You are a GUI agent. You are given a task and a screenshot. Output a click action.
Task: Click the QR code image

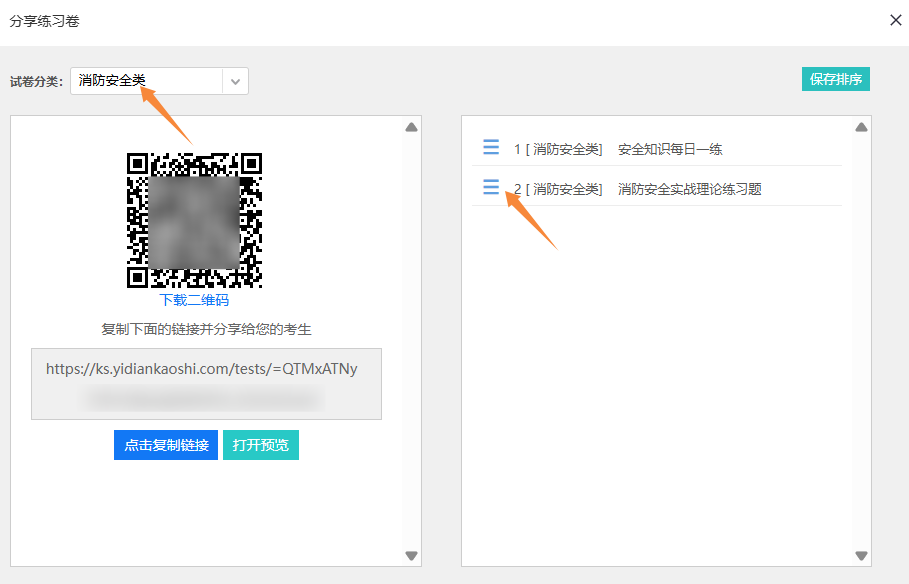pos(194,221)
